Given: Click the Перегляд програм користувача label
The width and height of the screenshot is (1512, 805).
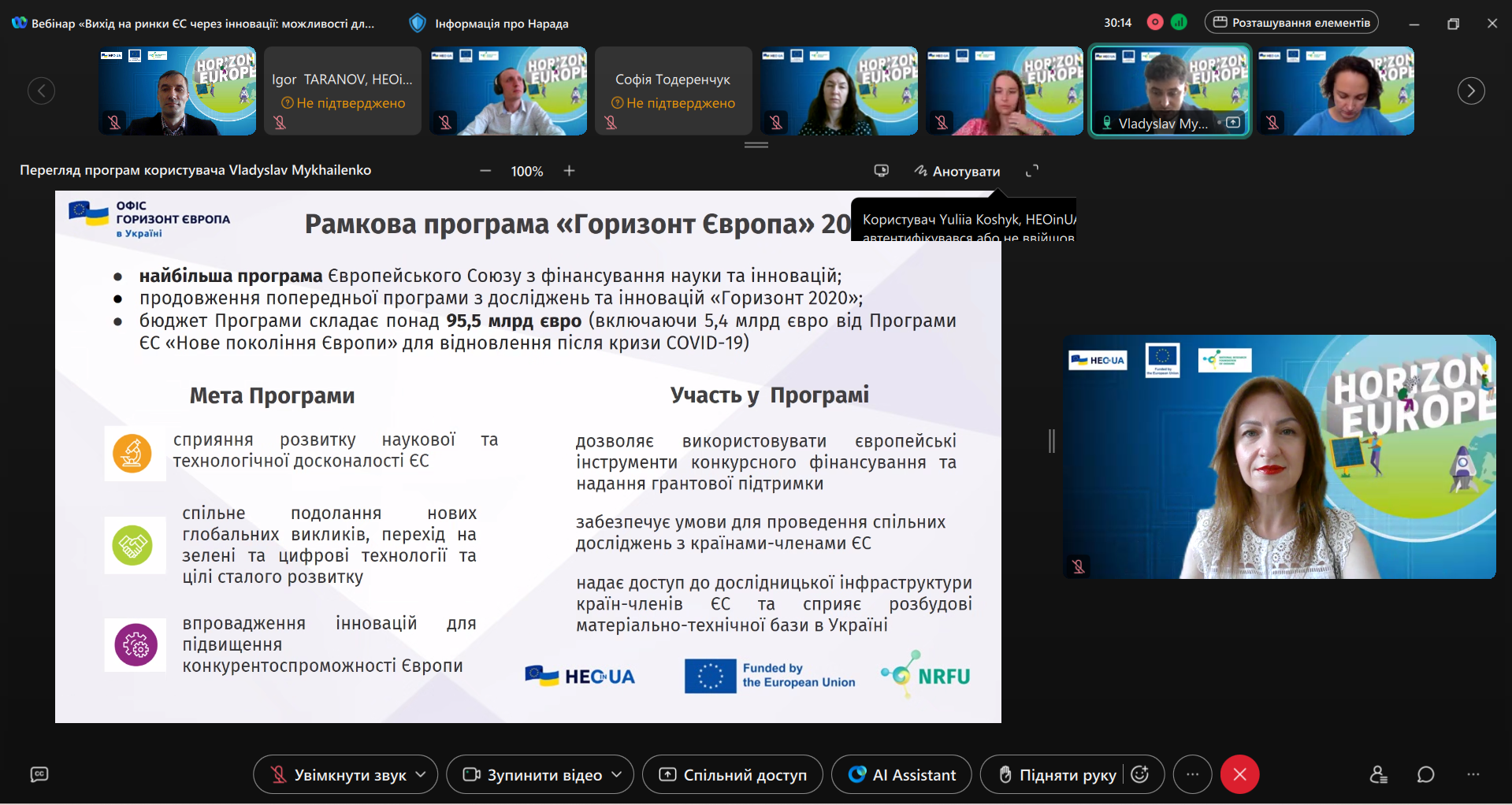Looking at the screenshot, I should 195,170.
